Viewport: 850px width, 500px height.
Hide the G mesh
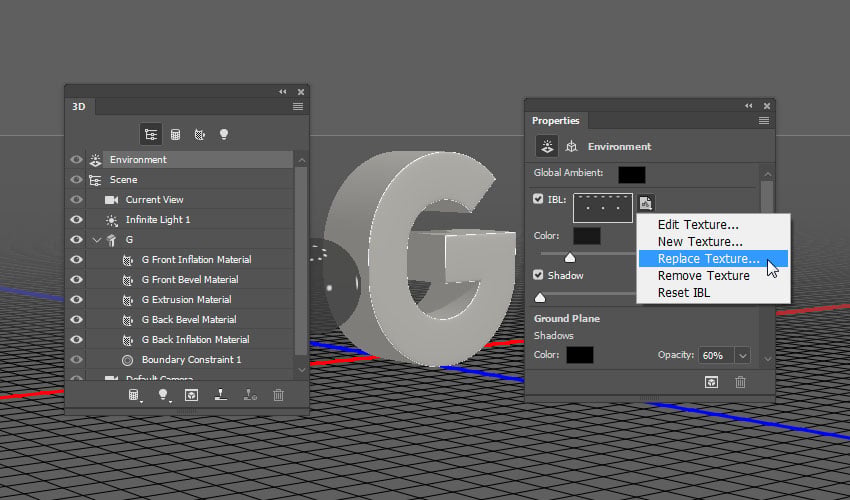click(x=76, y=240)
